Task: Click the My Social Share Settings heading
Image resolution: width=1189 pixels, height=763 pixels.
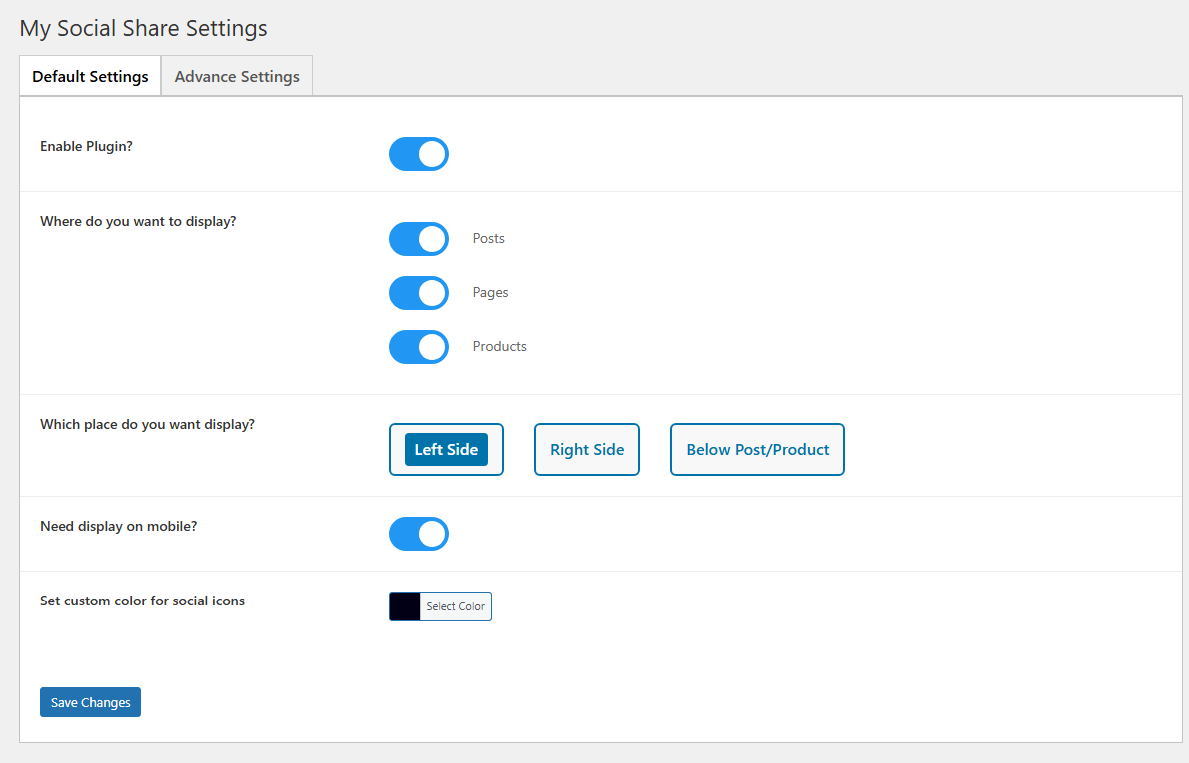Action: pyautogui.click(x=143, y=28)
